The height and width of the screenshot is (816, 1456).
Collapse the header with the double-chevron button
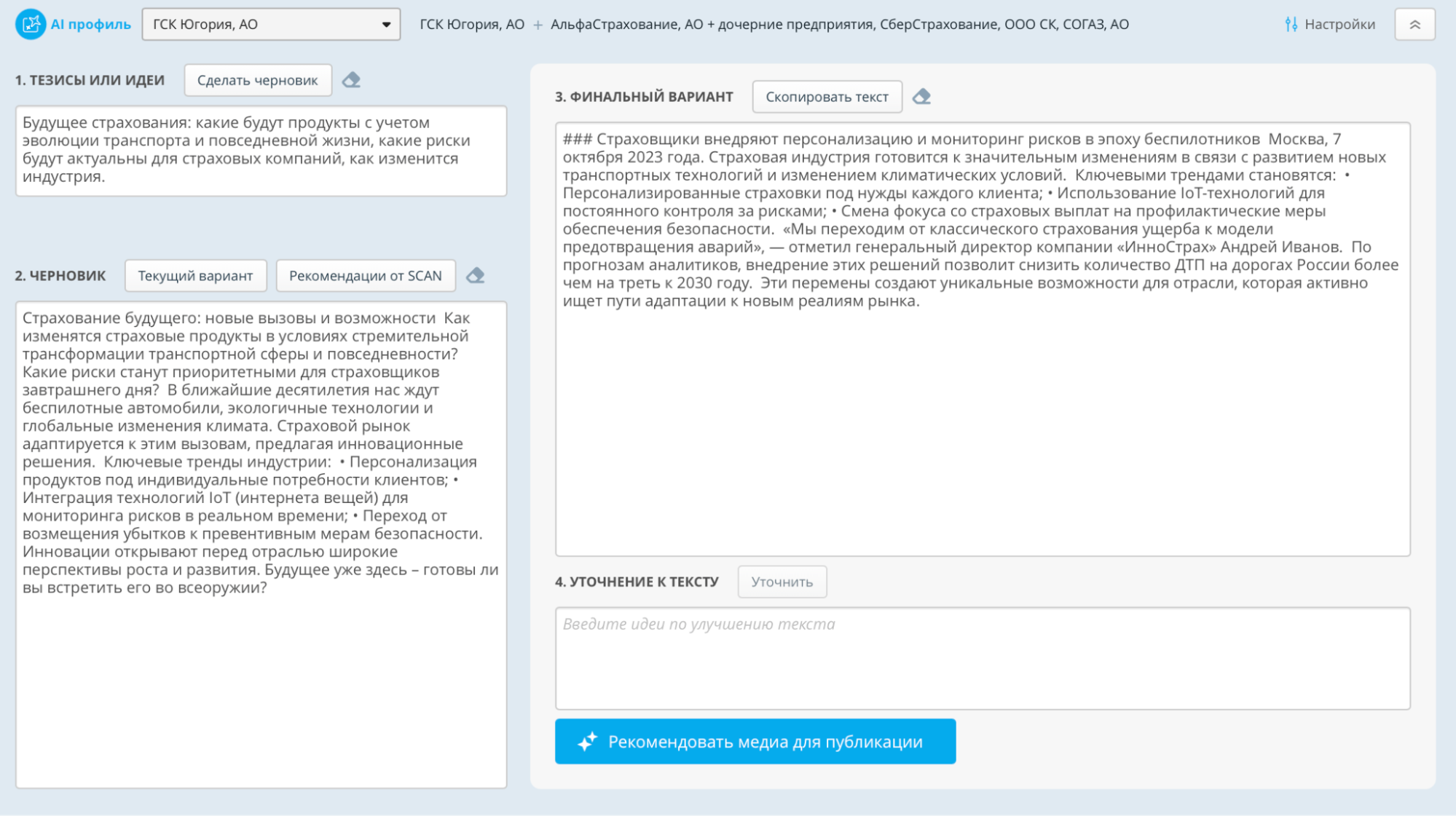tap(1416, 23)
